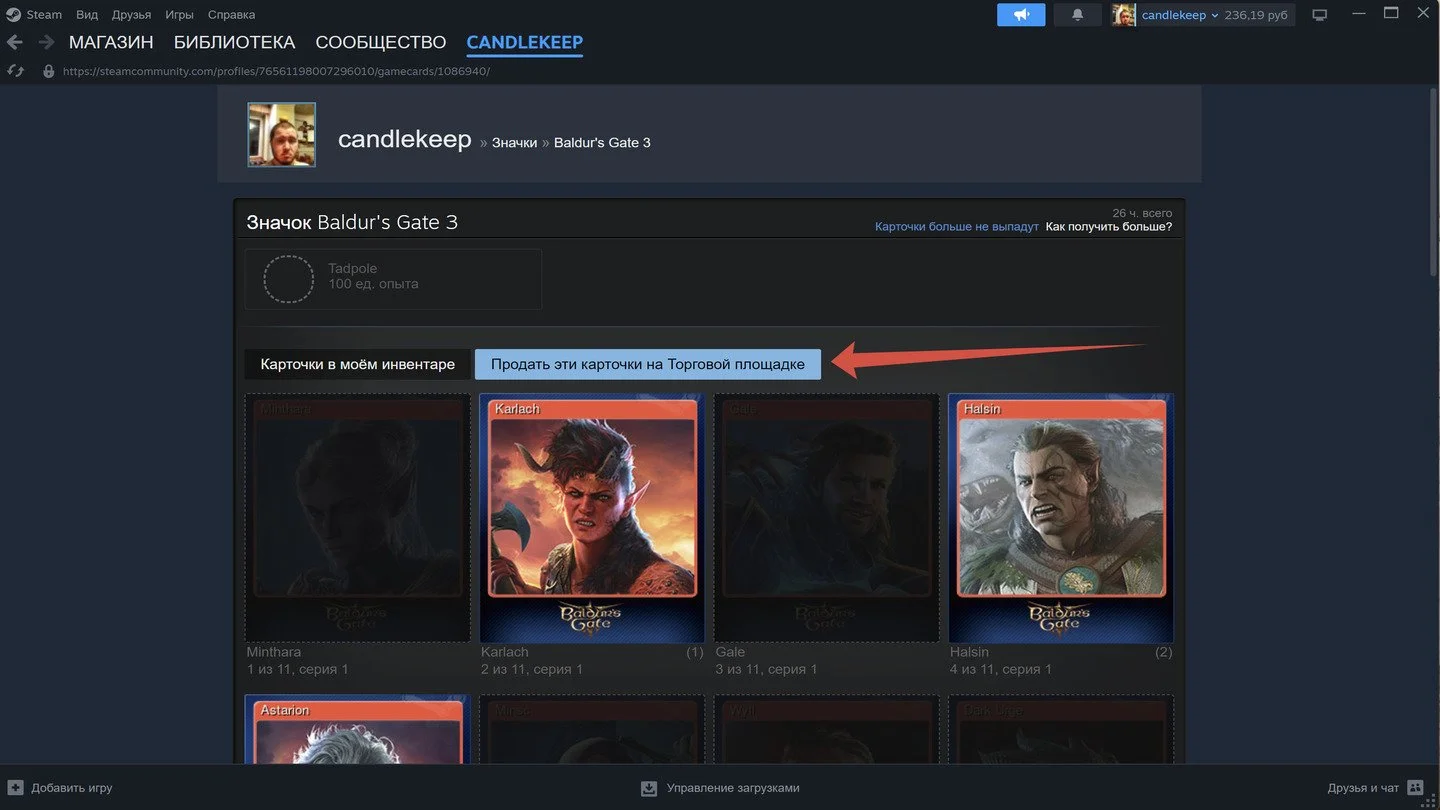Click the '100 ед. опыта' text
This screenshot has height=810, width=1440.
[x=373, y=284]
